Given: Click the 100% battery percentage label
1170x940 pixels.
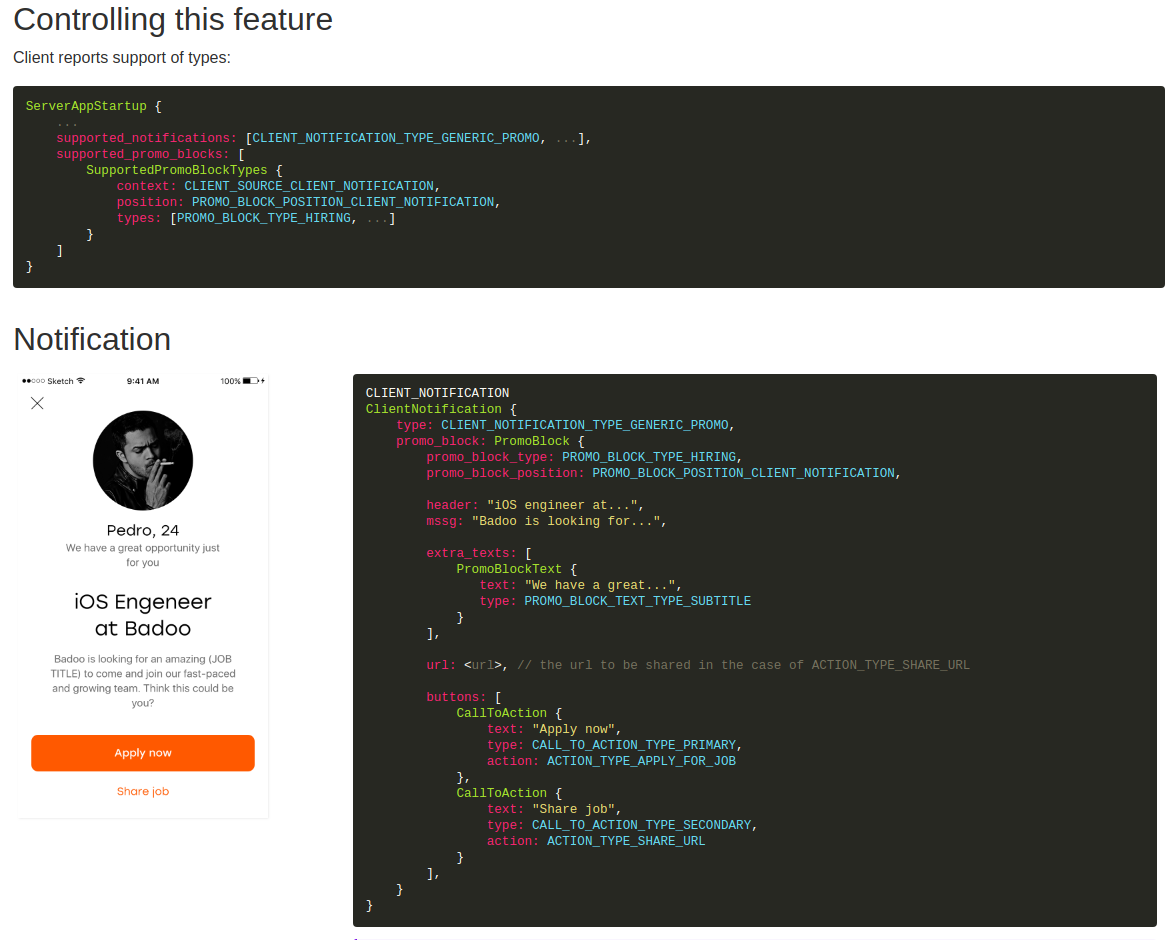Looking at the screenshot, I should [230, 381].
